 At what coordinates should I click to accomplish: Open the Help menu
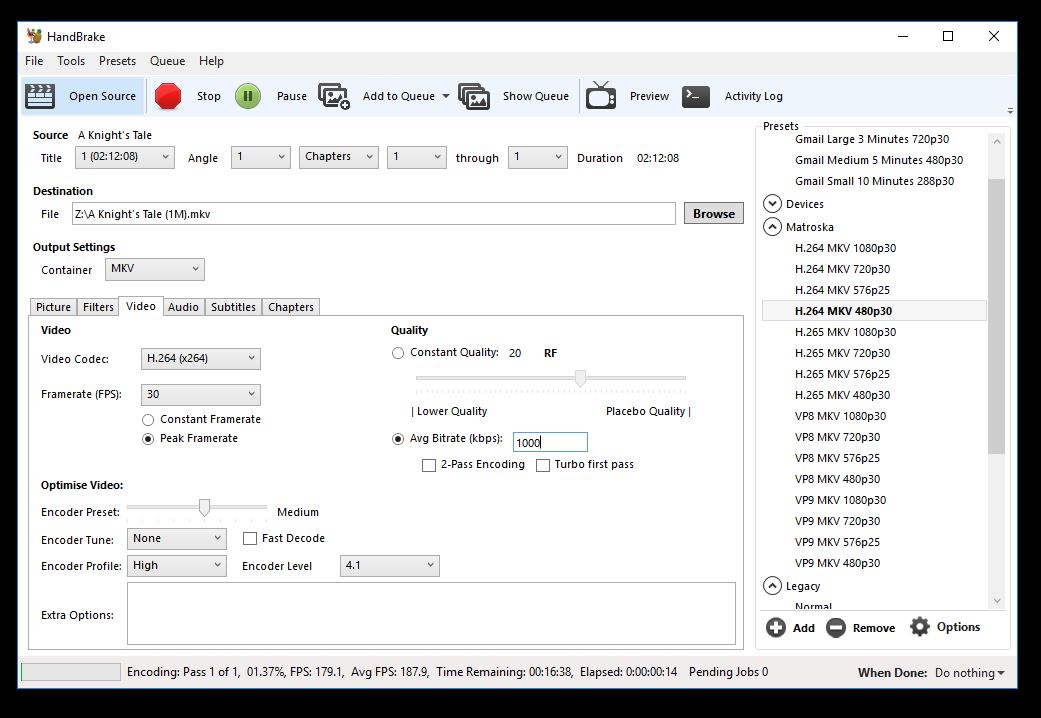(211, 61)
